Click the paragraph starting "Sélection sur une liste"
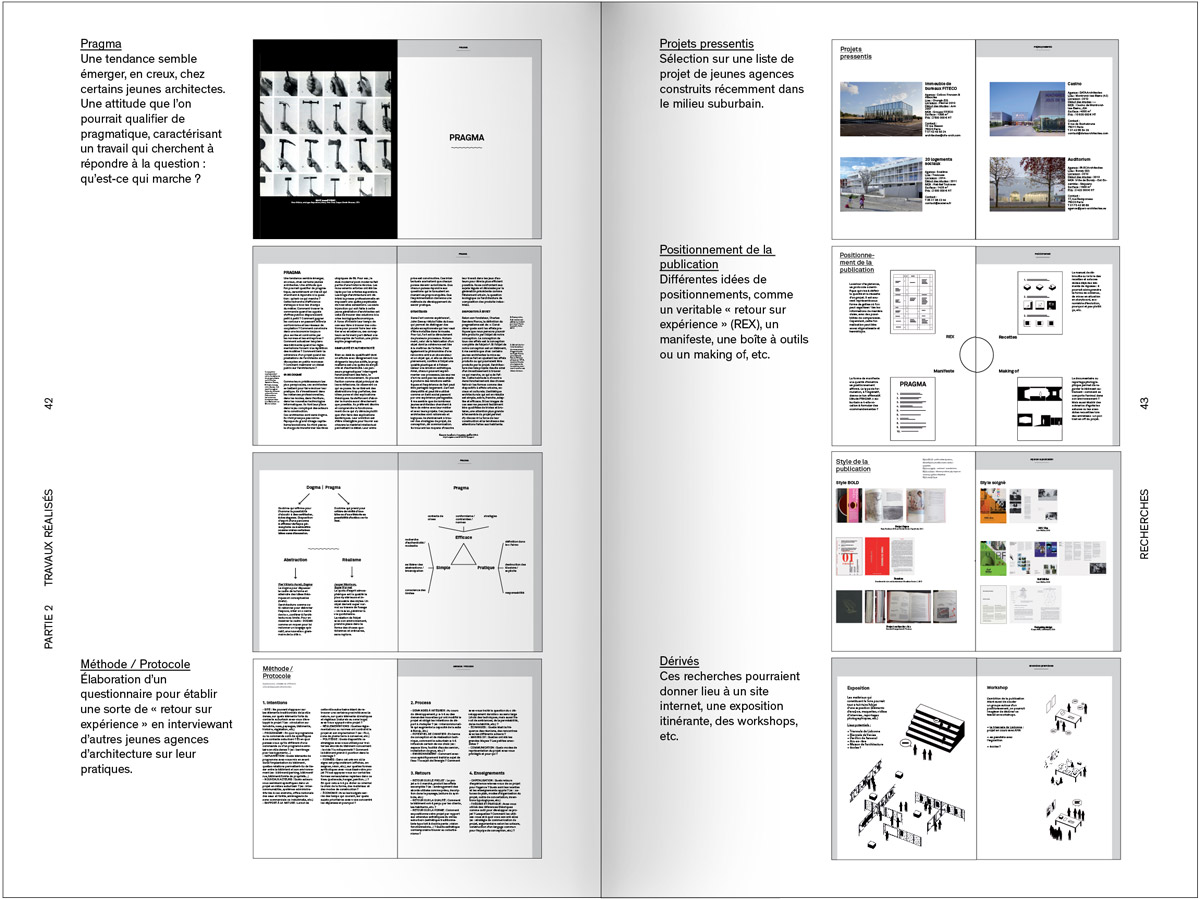This screenshot has width=1200, height=899. pyautogui.click(x=733, y=81)
